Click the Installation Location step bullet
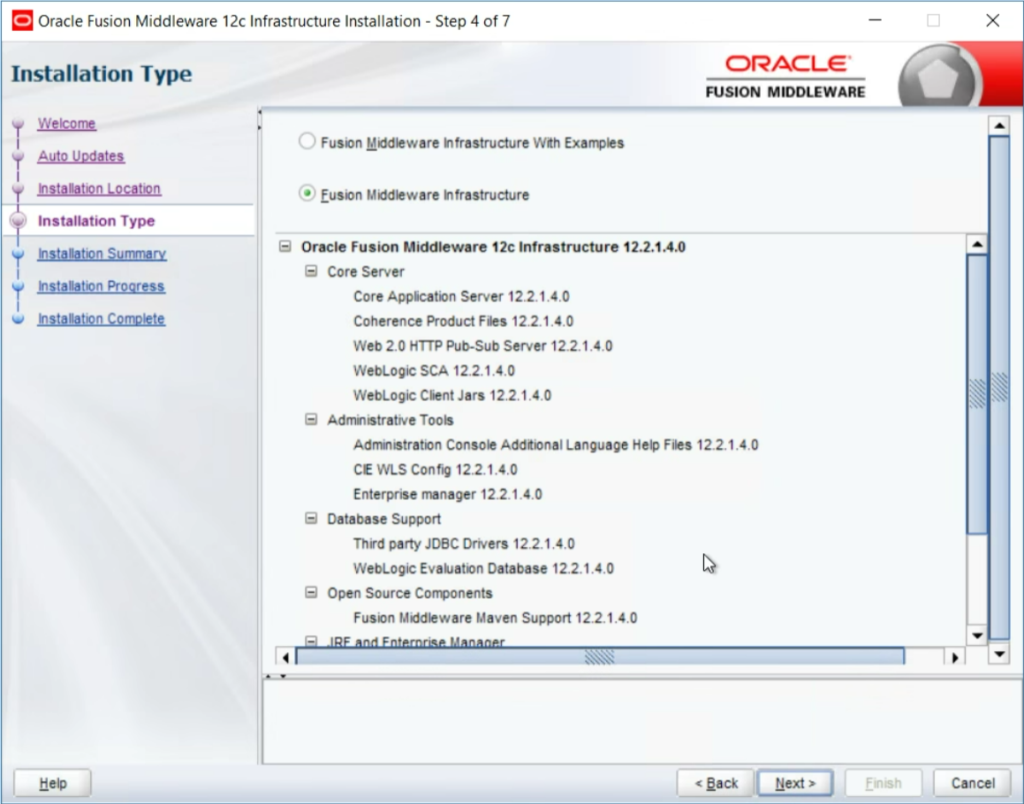The width and height of the screenshot is (1024, 804). coord(18,189)
